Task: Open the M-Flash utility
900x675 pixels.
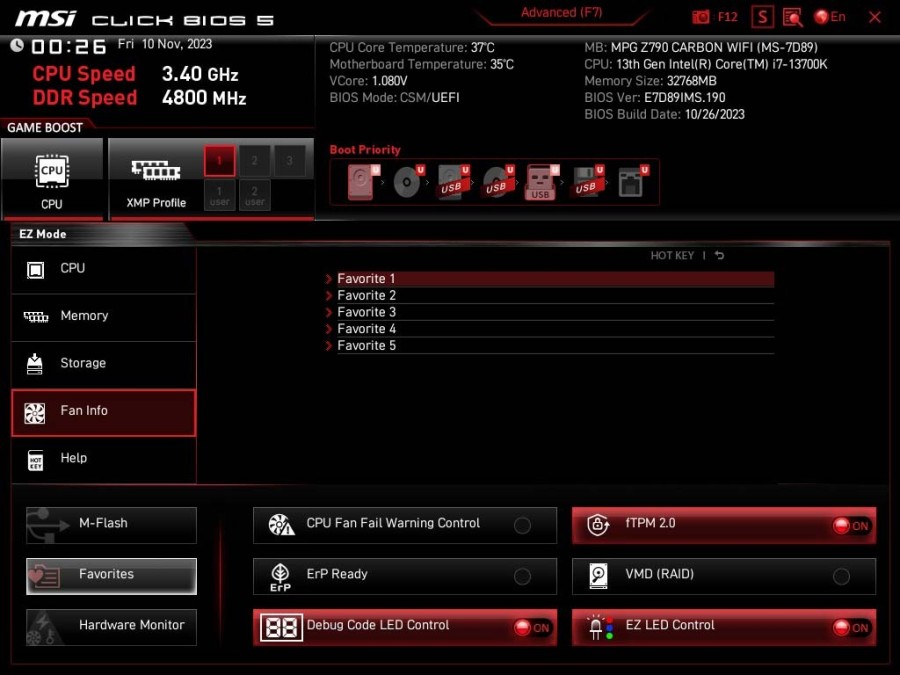Action: (111, 525)
